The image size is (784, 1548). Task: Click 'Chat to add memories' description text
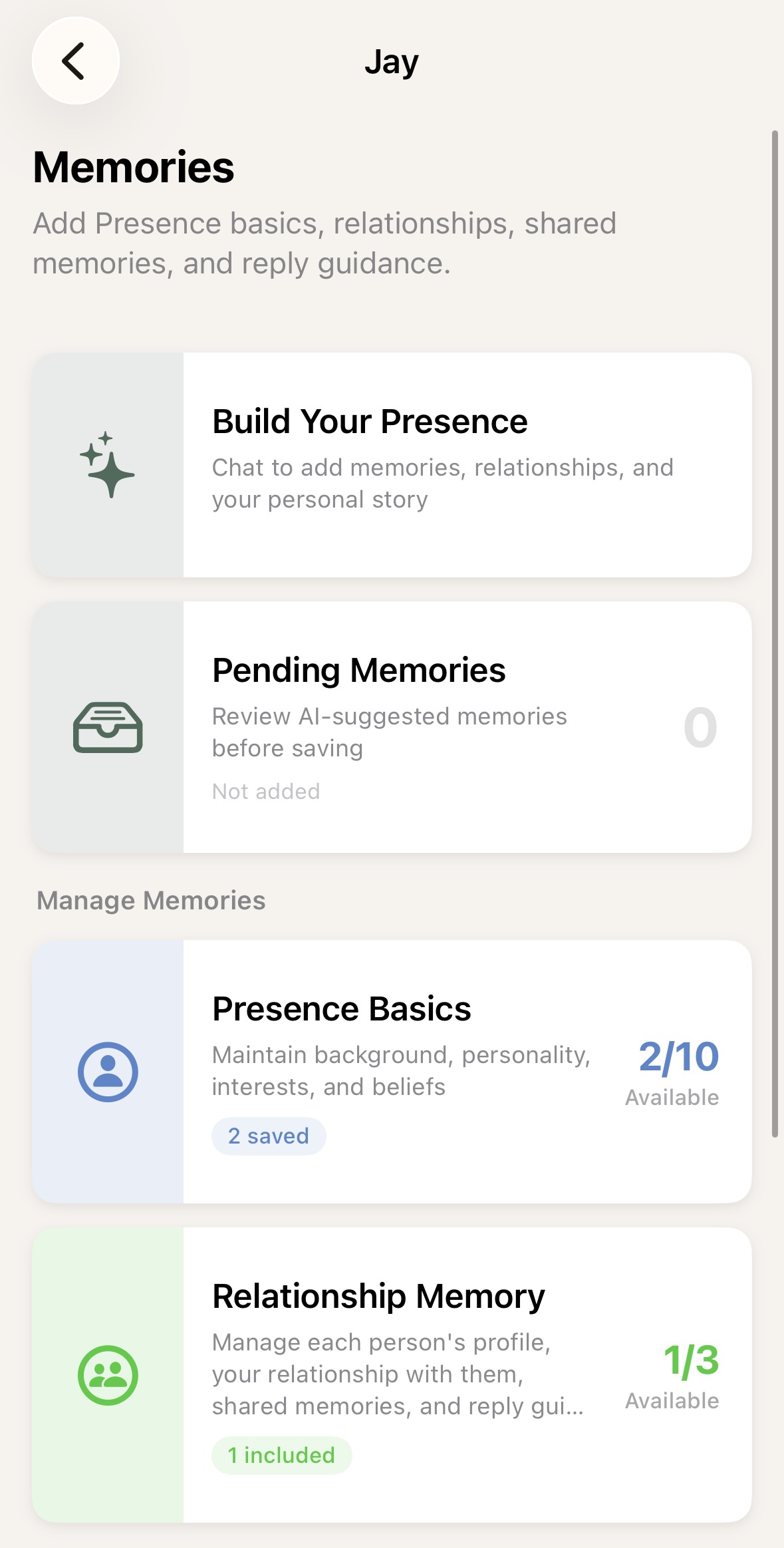[442, 484]
